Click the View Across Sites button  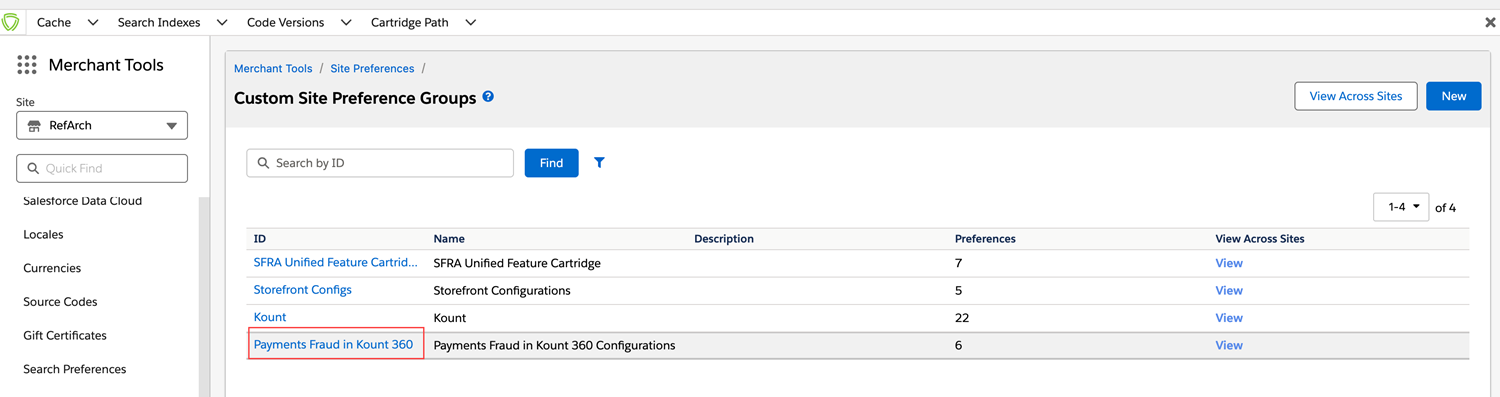click(1355, 96)
